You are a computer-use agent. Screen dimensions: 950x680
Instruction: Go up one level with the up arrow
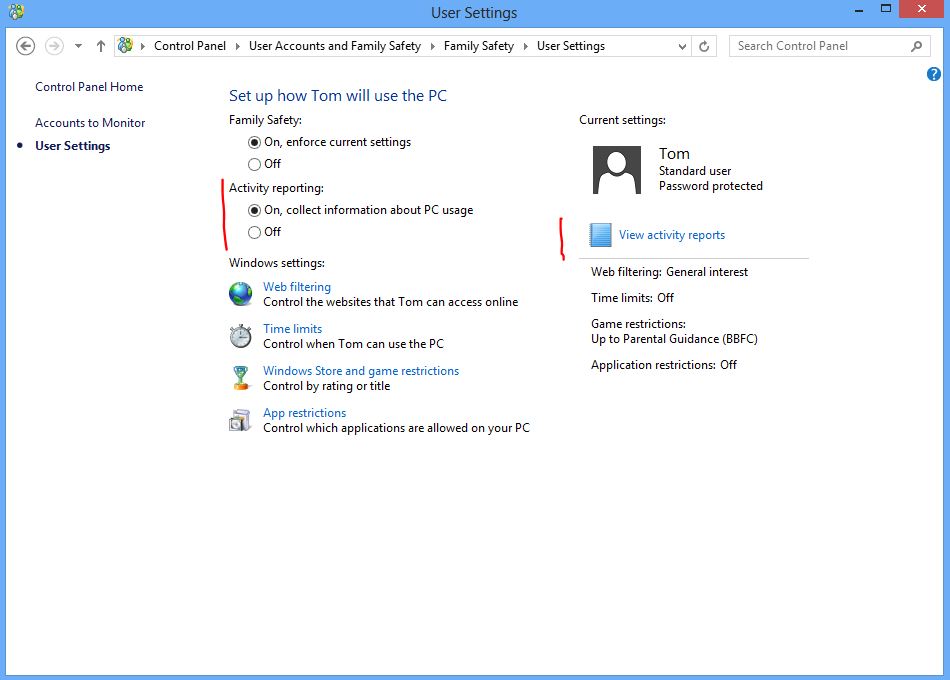click(101, 46)
